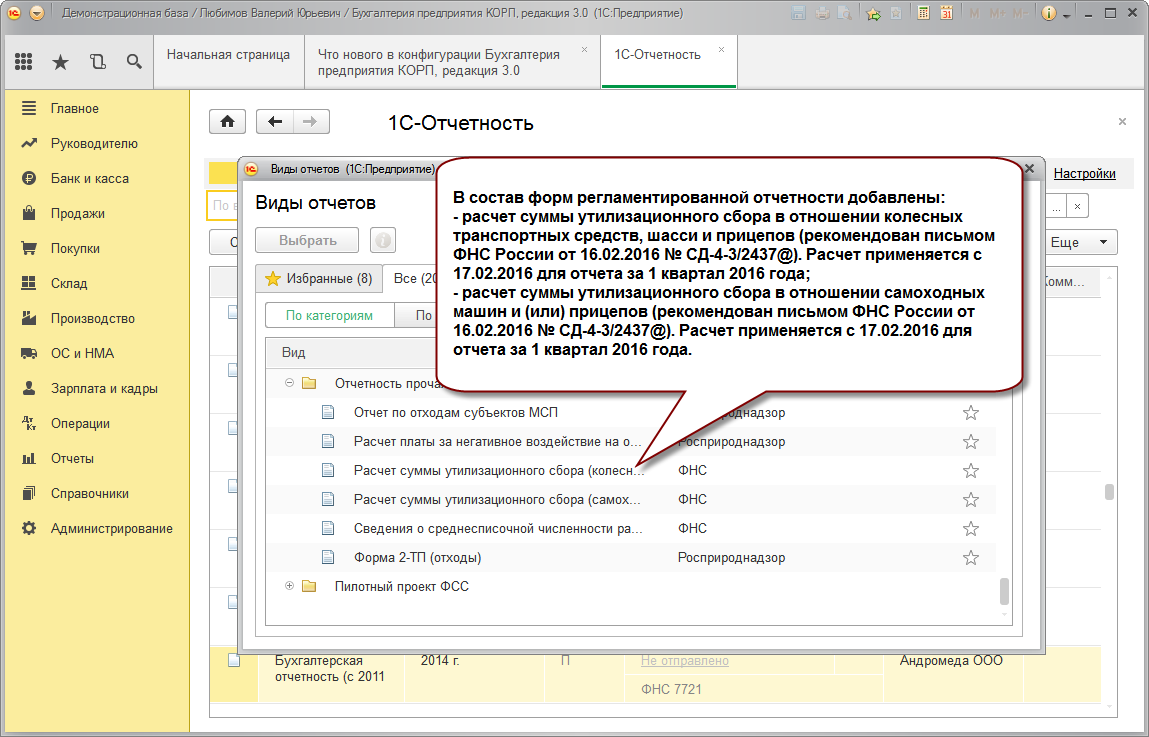This screenshot has width=1149, height=737.
Task: Switch to the Избранные (8) tab
Action: tap(318, 279)
